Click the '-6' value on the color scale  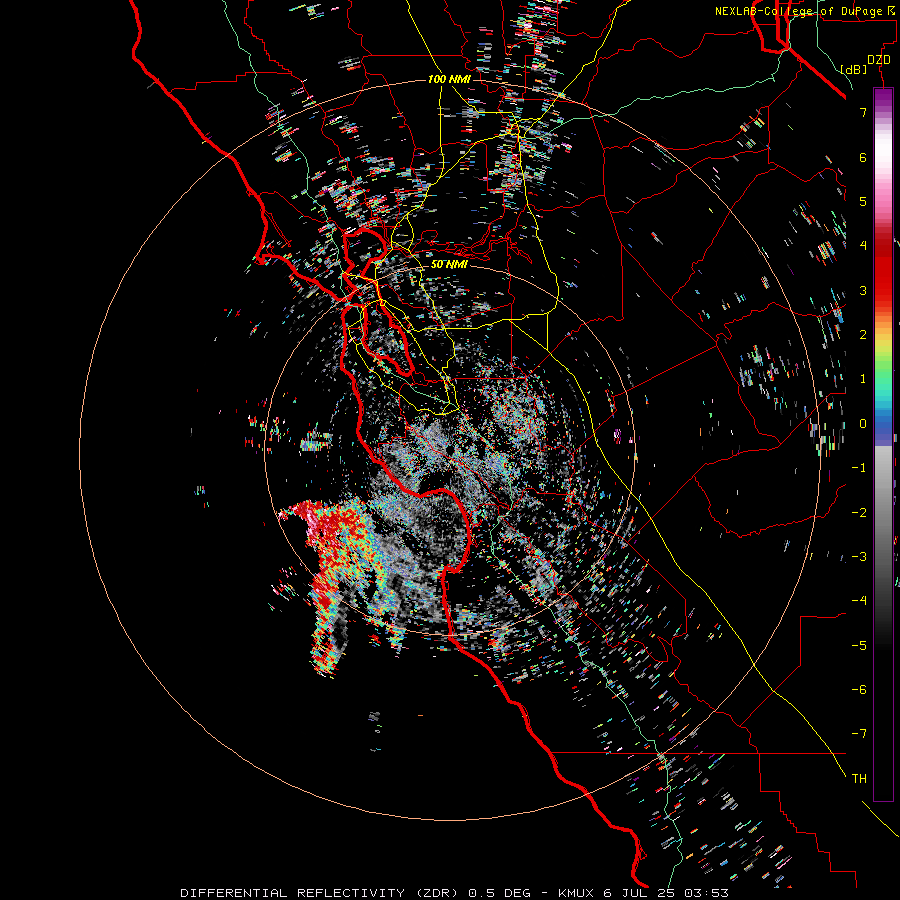point(859,689)
